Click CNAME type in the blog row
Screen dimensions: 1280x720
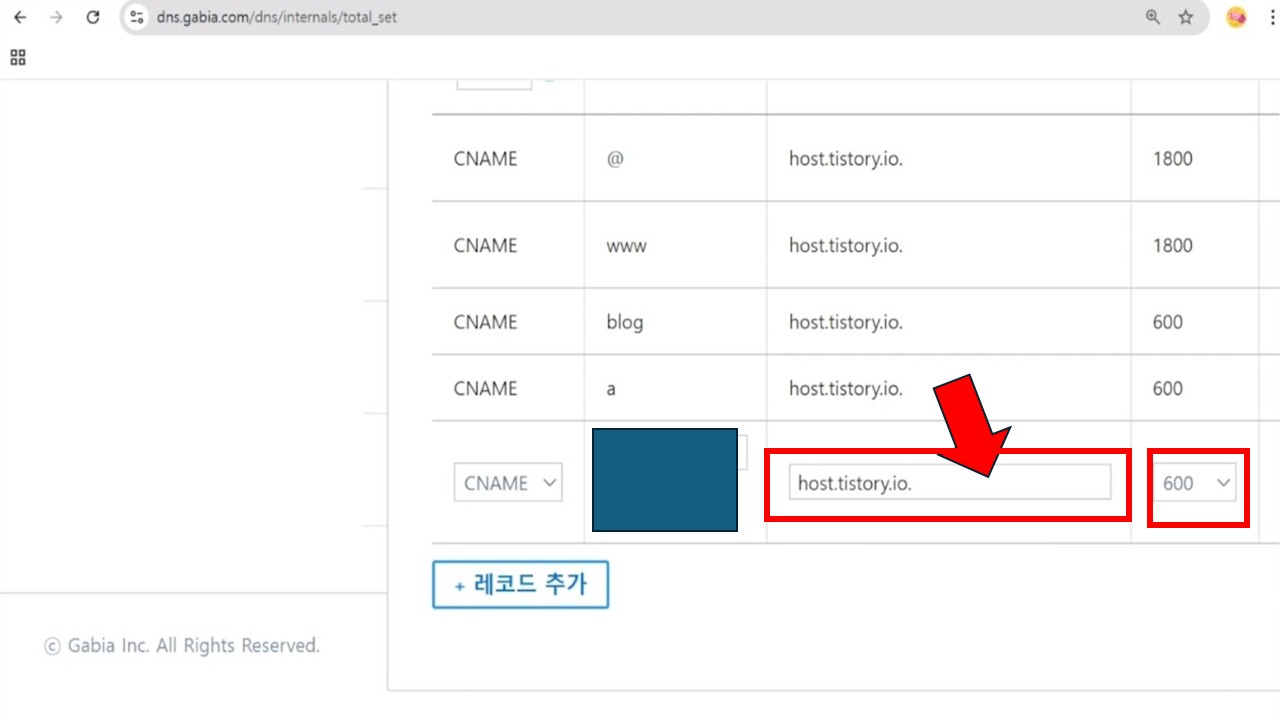click(x=485, y=322)
